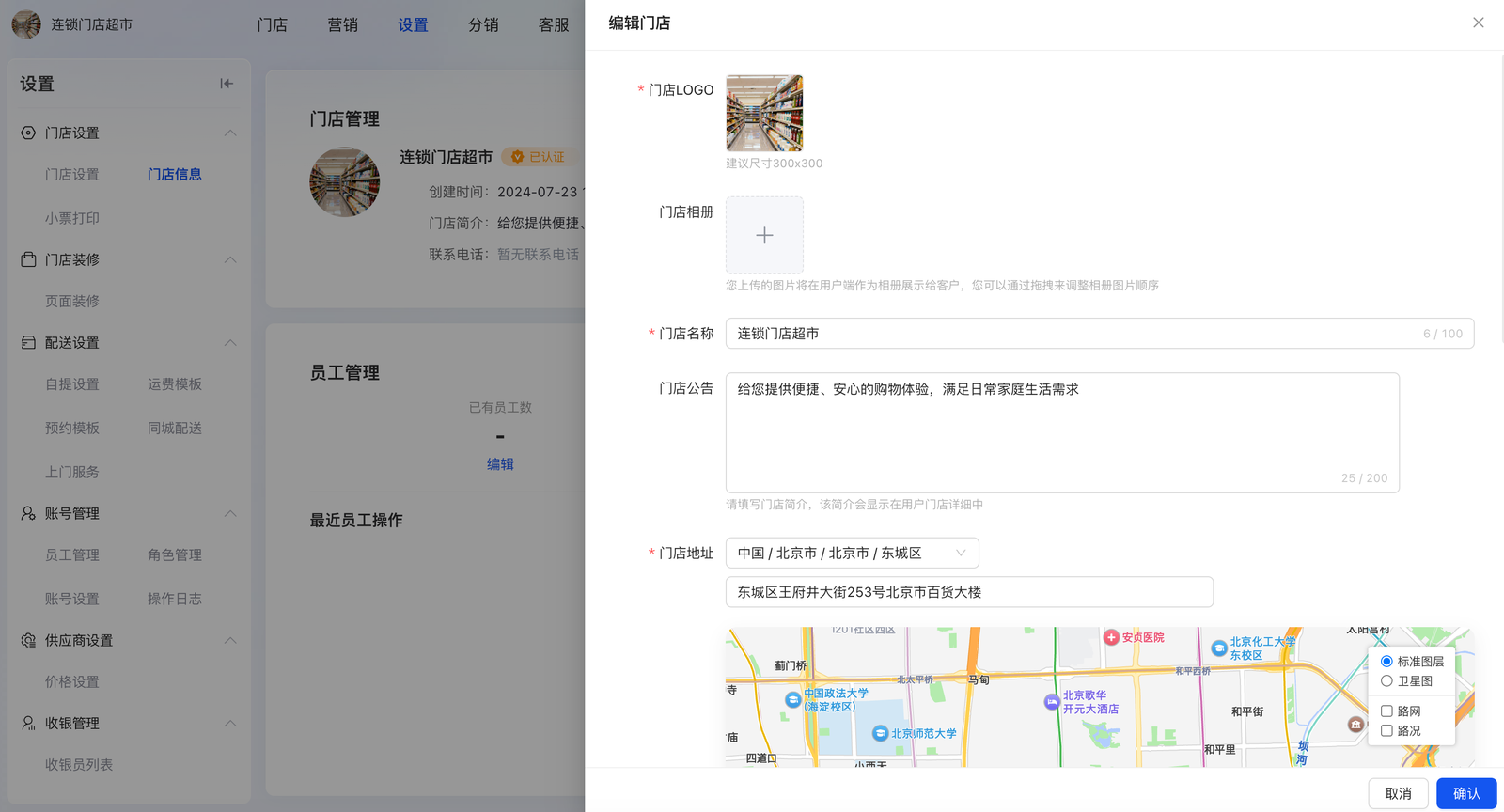Enable the 路况 traffic checkbox
Screen dimensions: 1504x812
(1386, 731)
